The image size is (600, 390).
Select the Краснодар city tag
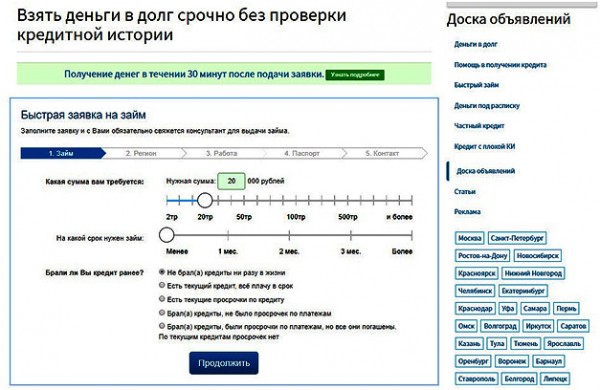point(475,308)
